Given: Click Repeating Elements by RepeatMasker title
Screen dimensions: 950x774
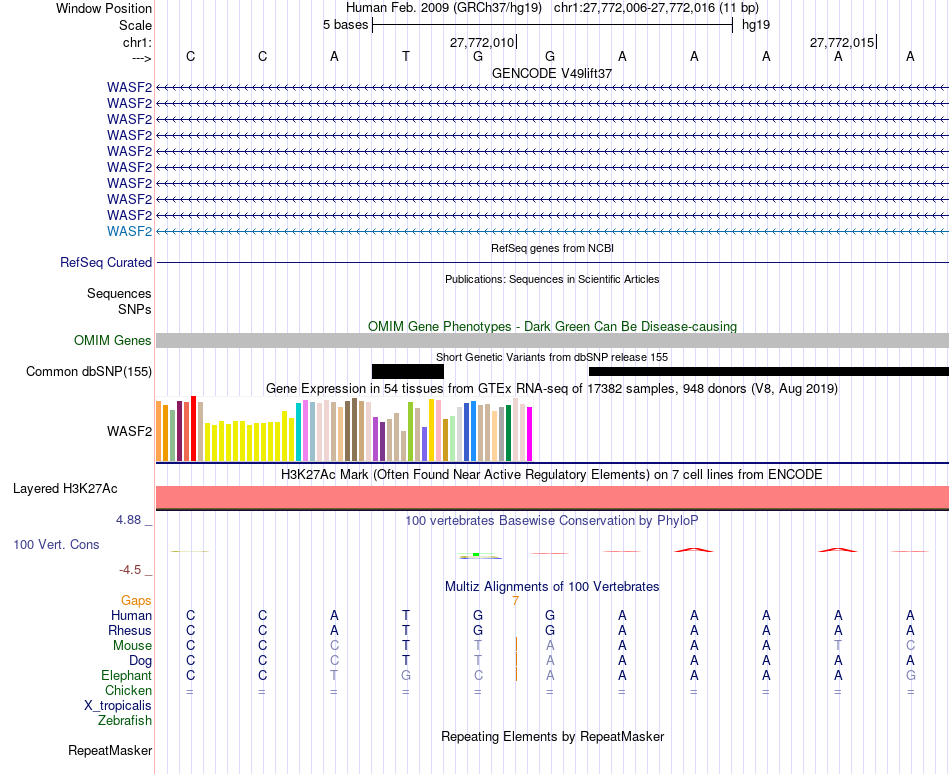Looking at the screenshot, I should pos(553,737).
